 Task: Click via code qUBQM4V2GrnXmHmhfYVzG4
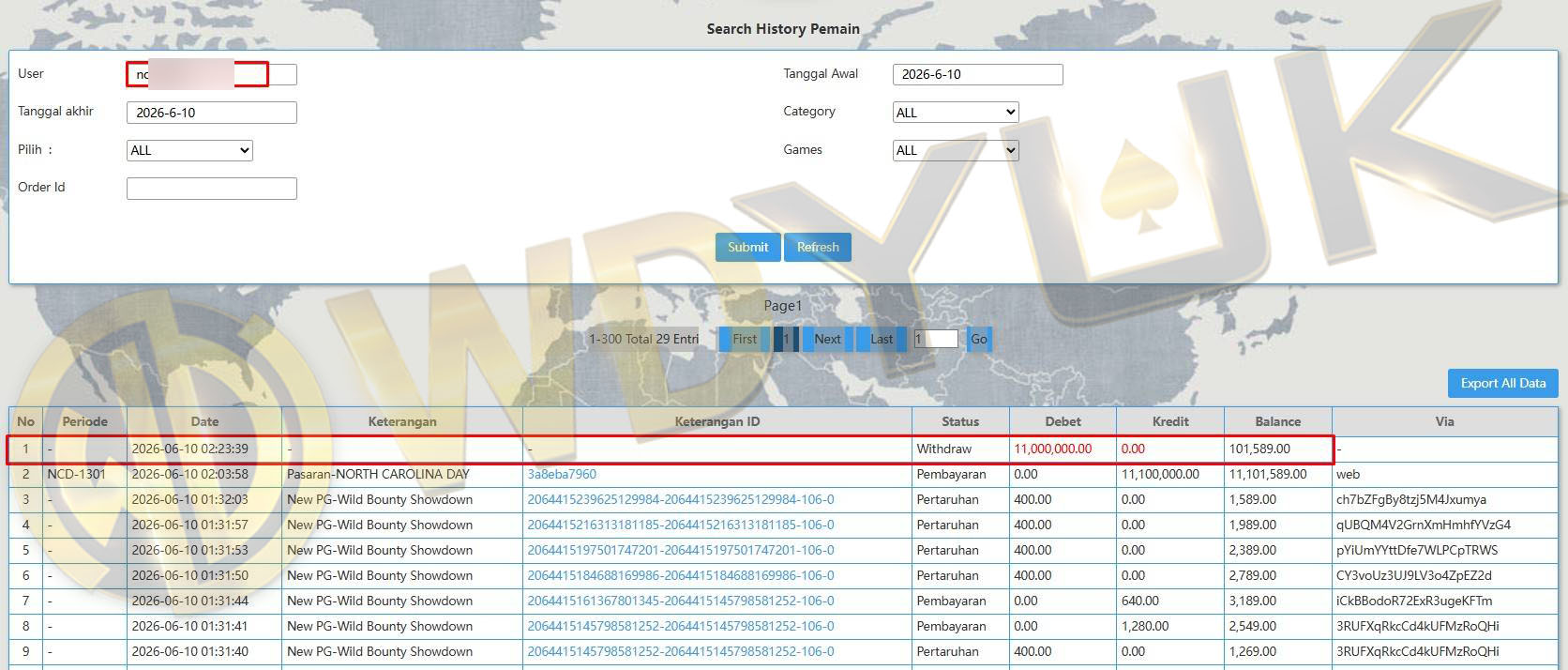tap(1424, 525)
